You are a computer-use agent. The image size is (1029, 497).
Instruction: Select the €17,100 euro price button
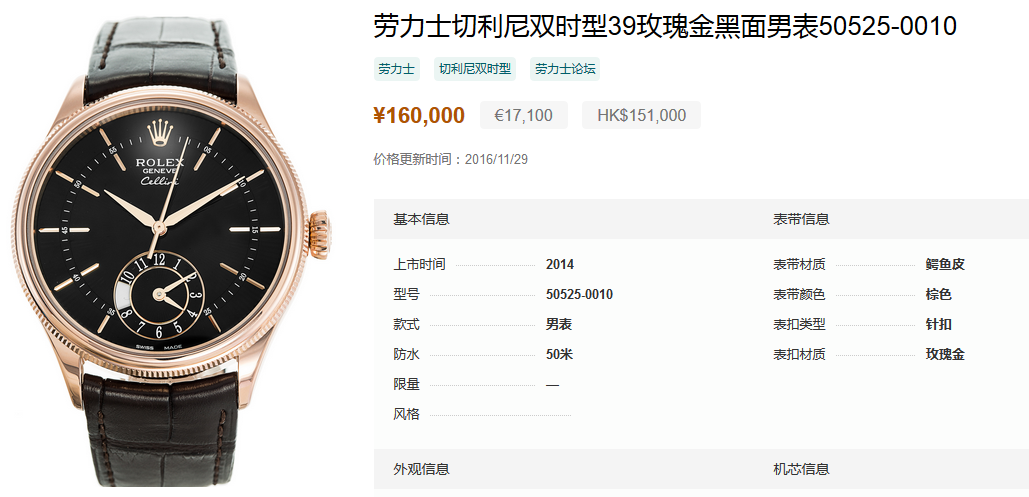(524, 116)
